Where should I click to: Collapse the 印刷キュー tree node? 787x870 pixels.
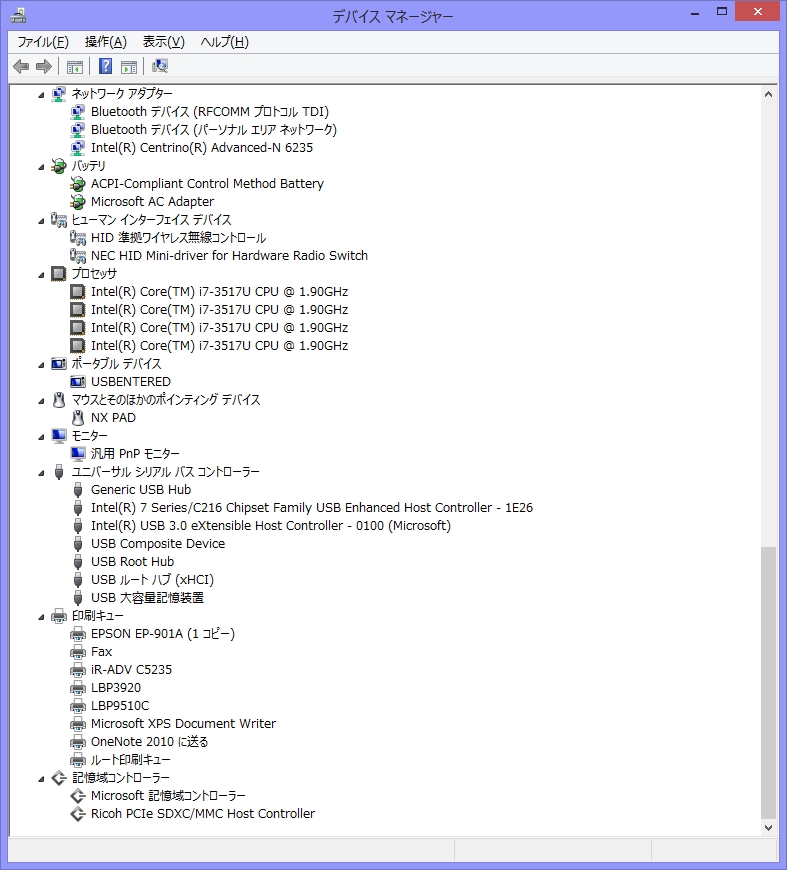(41, 617)
